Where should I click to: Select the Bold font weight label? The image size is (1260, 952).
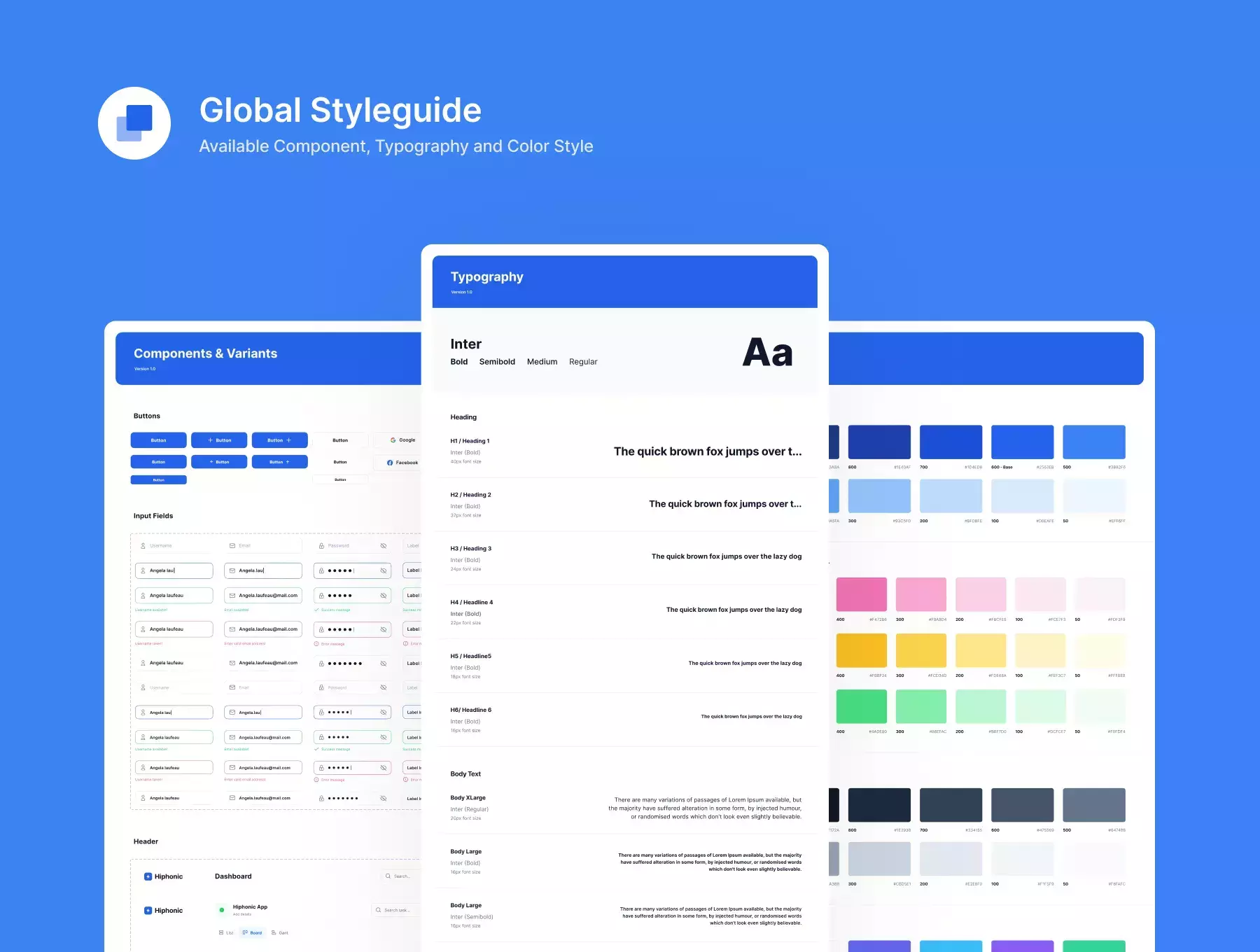click(x=459, y=362)
